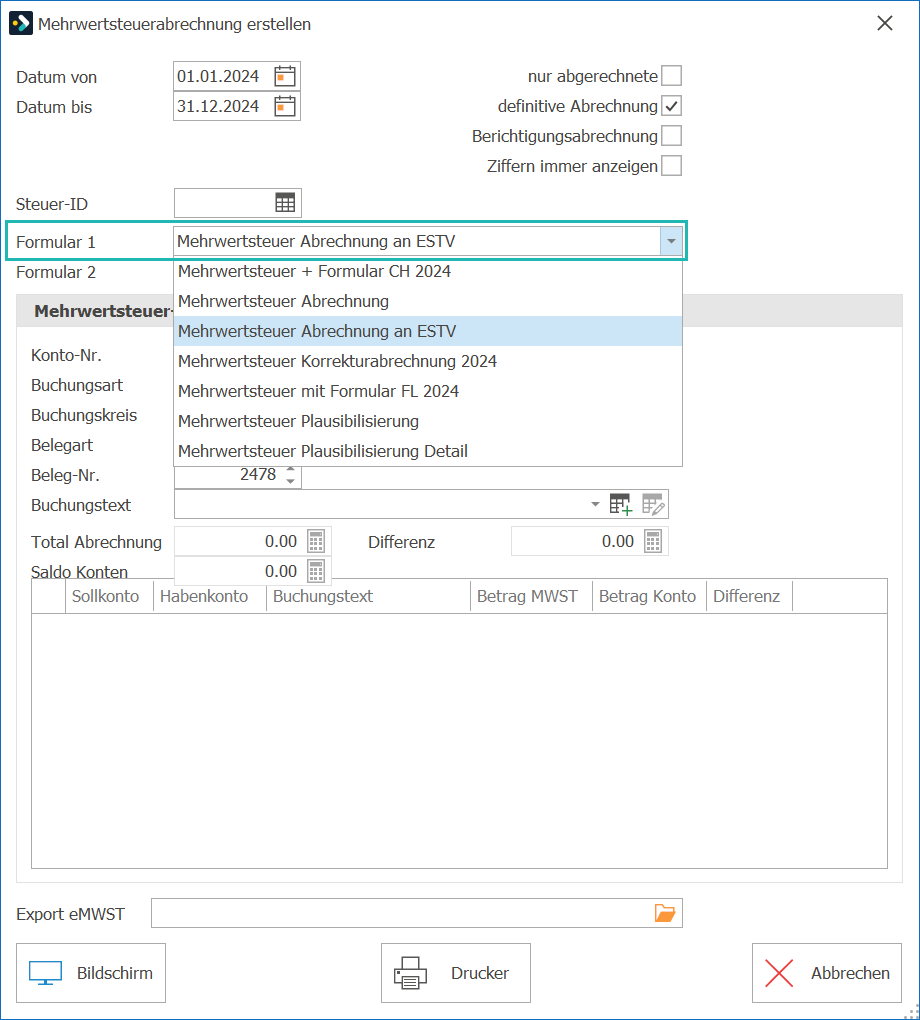This screenshot has height=1020, width=920.
Task: Choose 'Mehrwertsteuer mit Formular FL 2024'
Action: (427, 391)
